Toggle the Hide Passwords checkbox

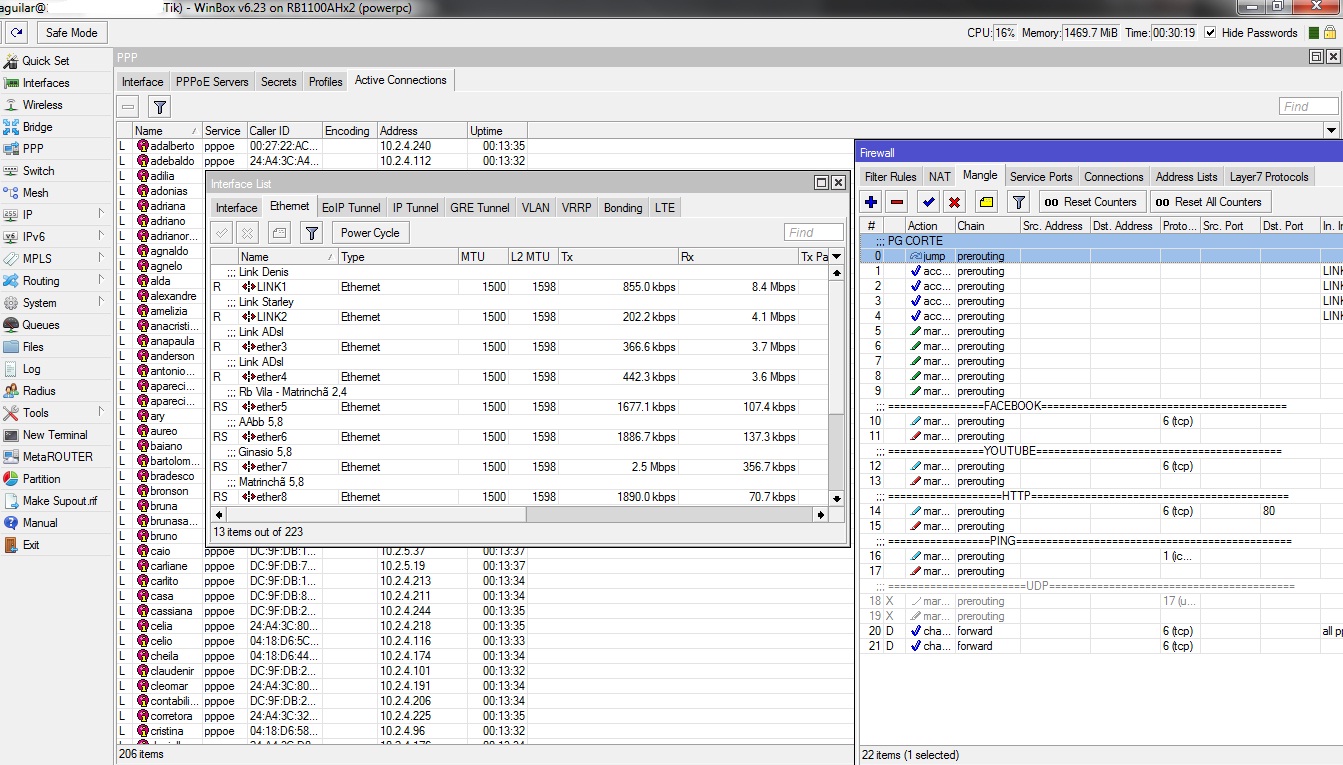(1211, 33)
